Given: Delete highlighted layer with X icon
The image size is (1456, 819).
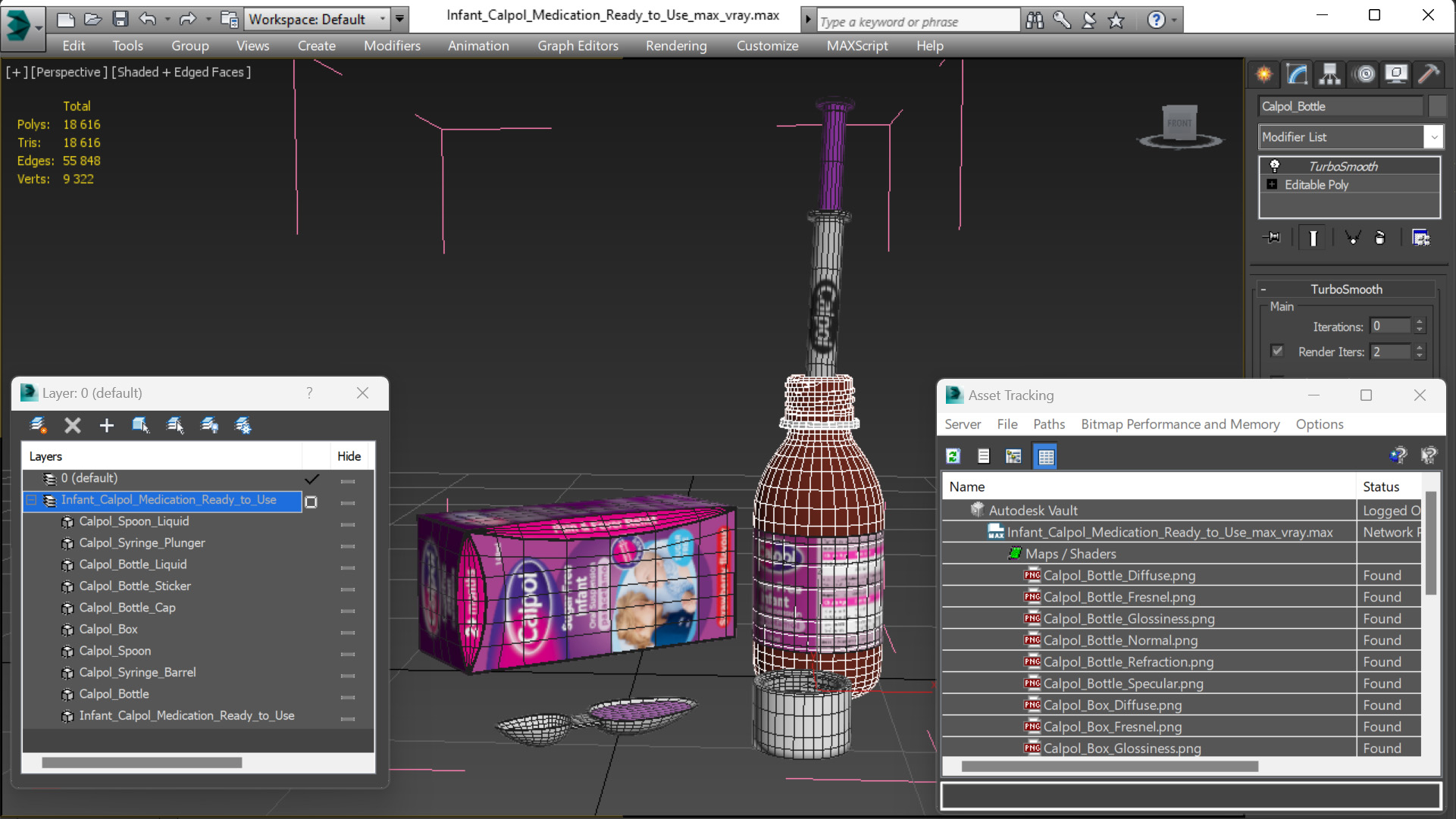Looking at the screenshot, I should tap(72, 426).
